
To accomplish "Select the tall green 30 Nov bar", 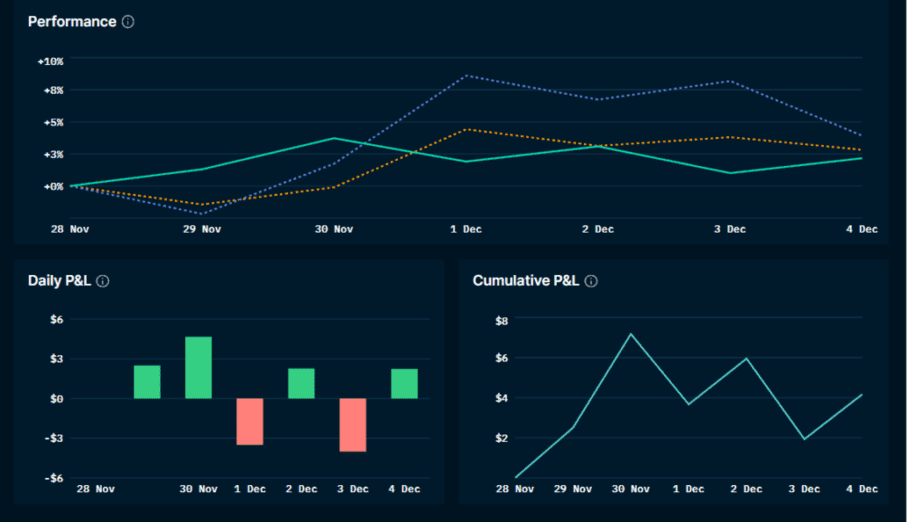I will 198,367.
